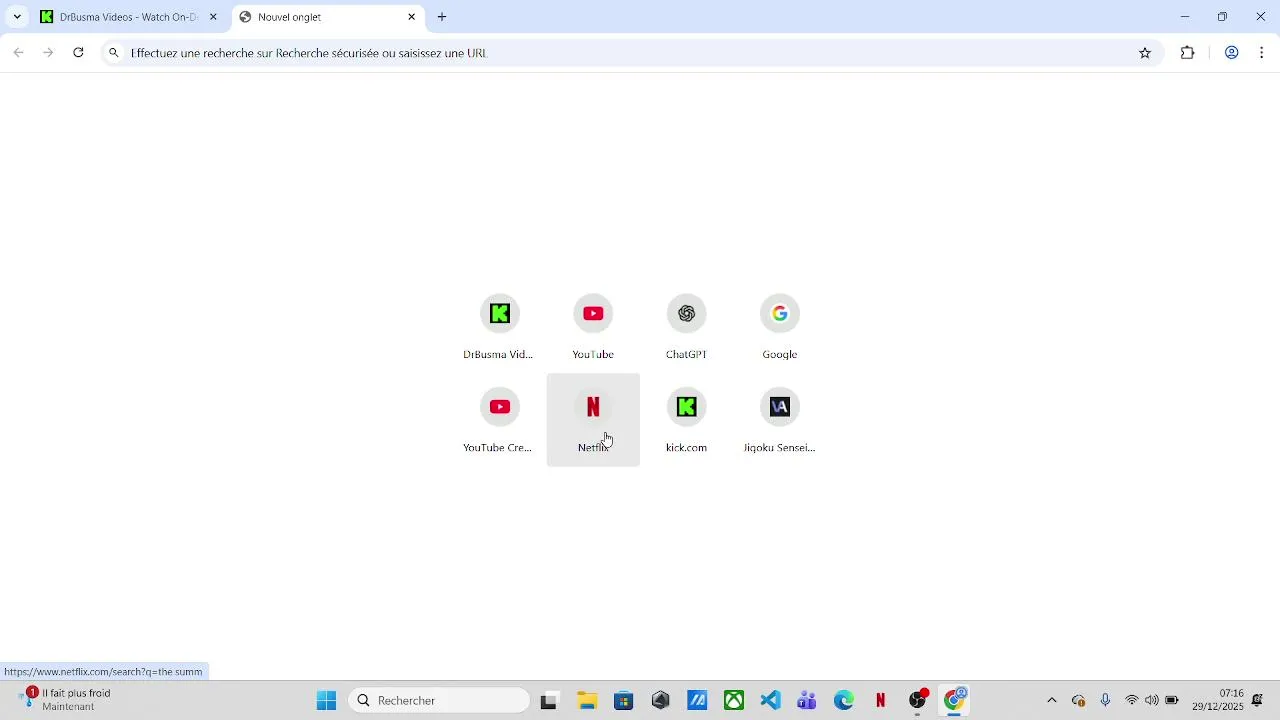Open the Chrome profile avatar menu
Screen dimensions: 1280x720
[1232, 53]
